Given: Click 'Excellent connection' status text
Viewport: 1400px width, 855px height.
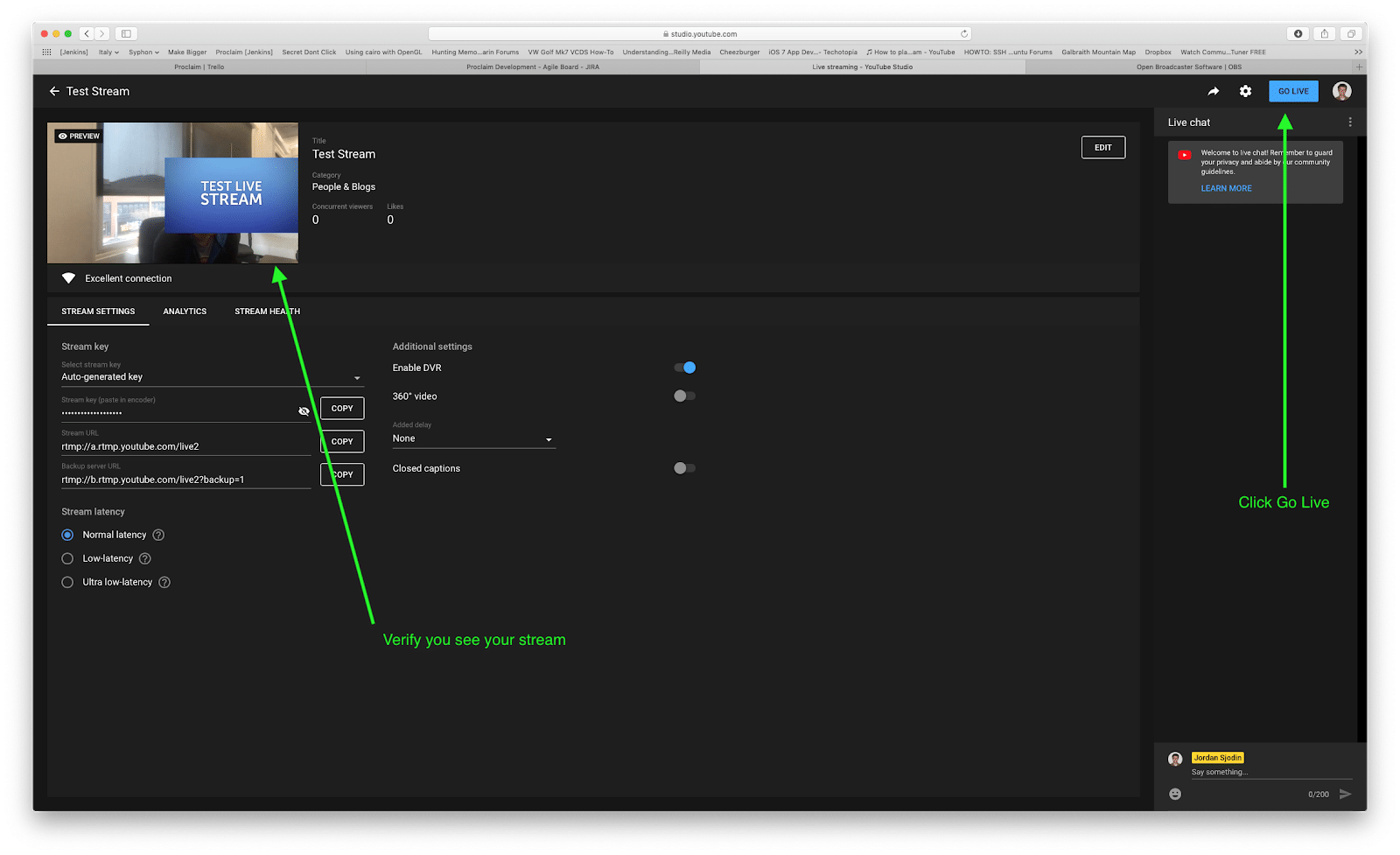Looking at the screenshot, I should click(129, 278).
